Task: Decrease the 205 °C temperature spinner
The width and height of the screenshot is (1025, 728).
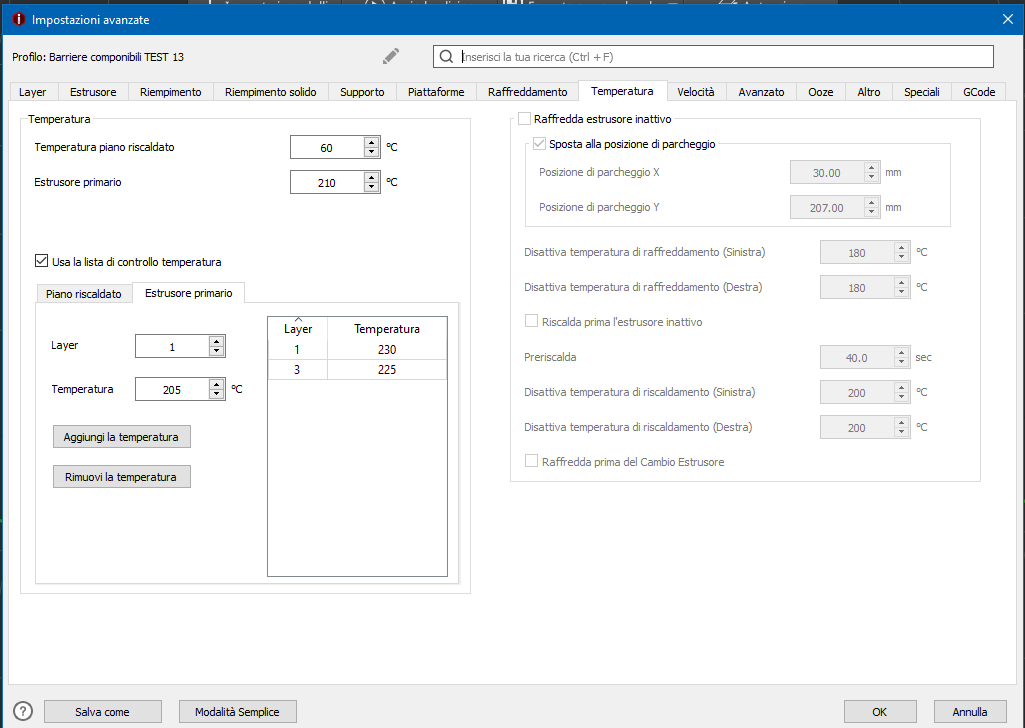Action: (x=216, y=395)
